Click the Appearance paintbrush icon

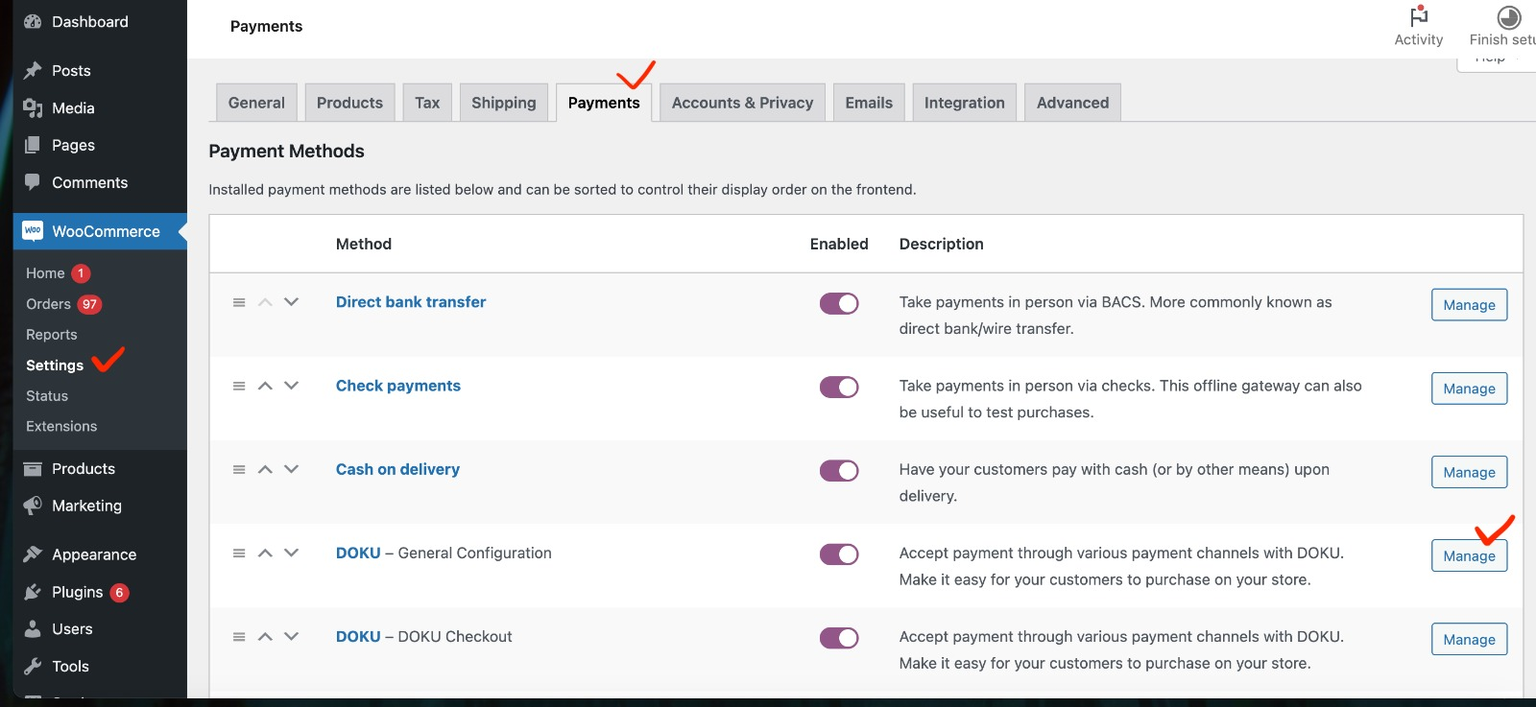tap(33, 555)
